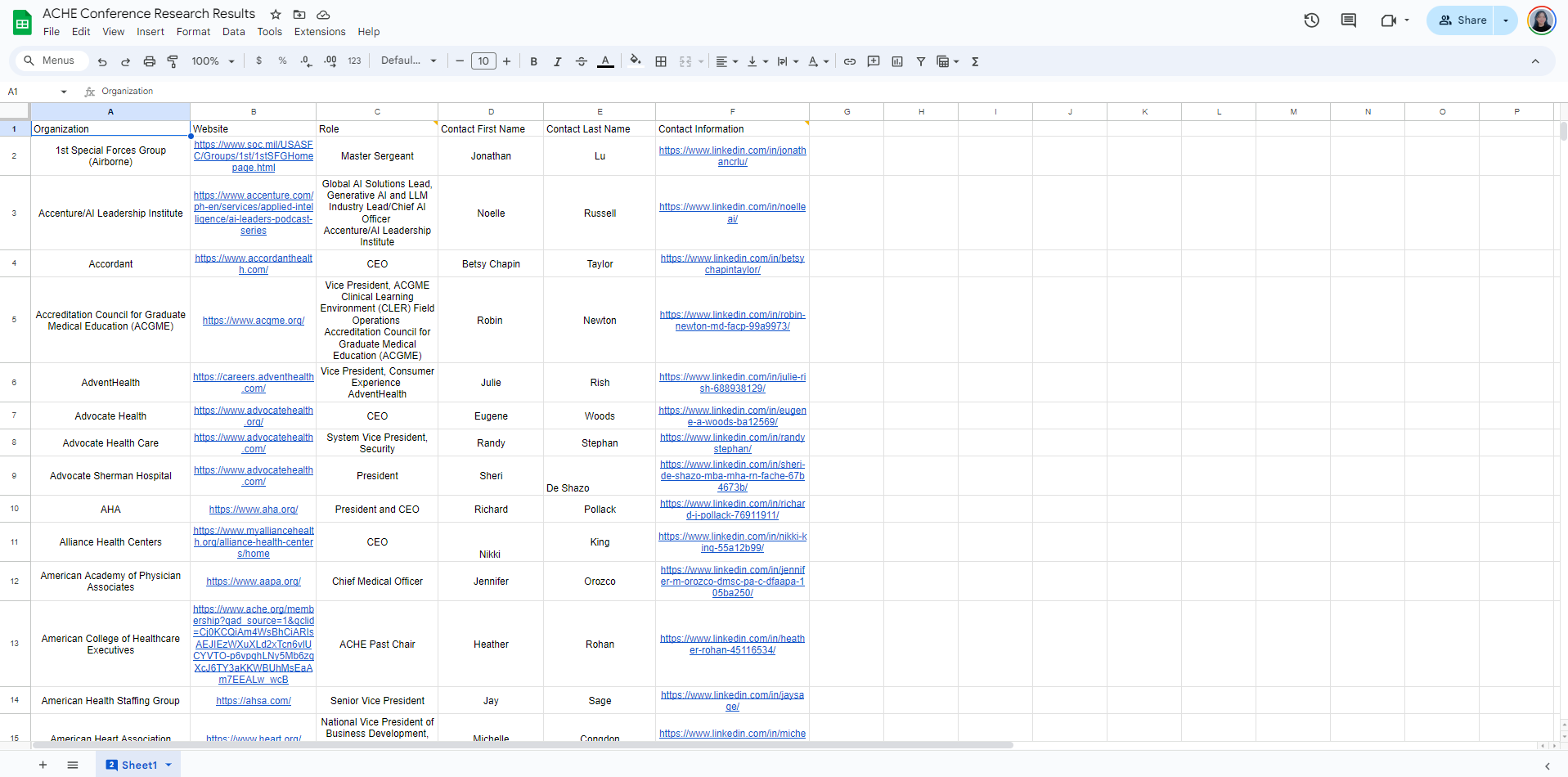Image resolution: width=1568 pixels, height=777 pixels.
Task: Start a Meet call camera icon
Action: click(x=1389, y=20)
